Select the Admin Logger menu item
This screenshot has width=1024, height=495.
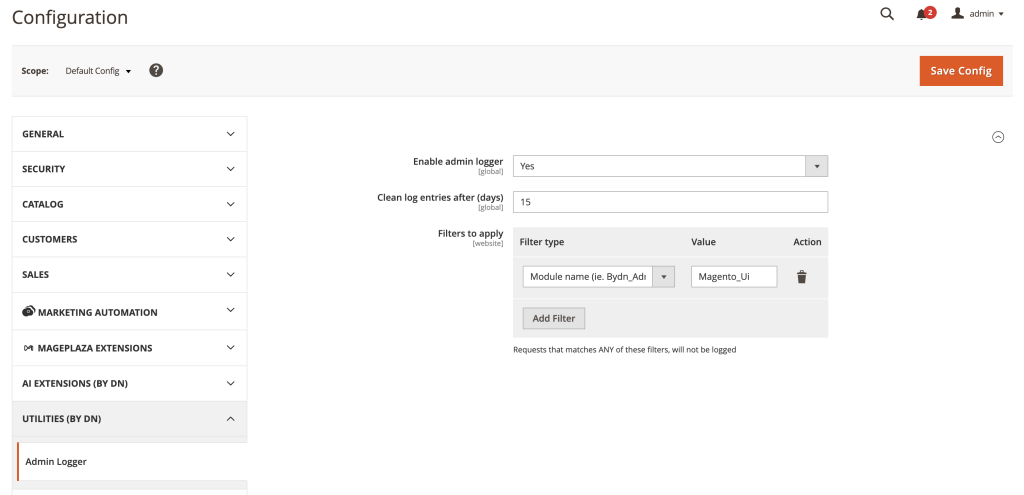[56, 462]
